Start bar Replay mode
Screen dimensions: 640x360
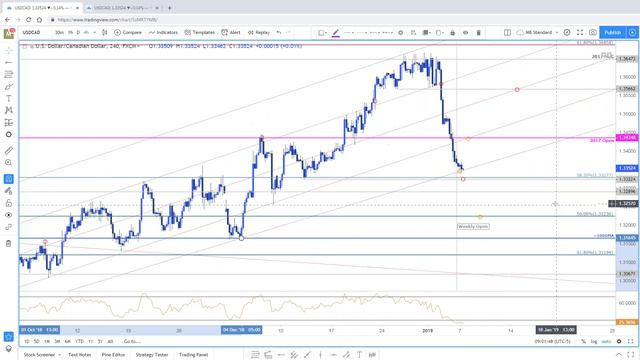coord(259,32)
